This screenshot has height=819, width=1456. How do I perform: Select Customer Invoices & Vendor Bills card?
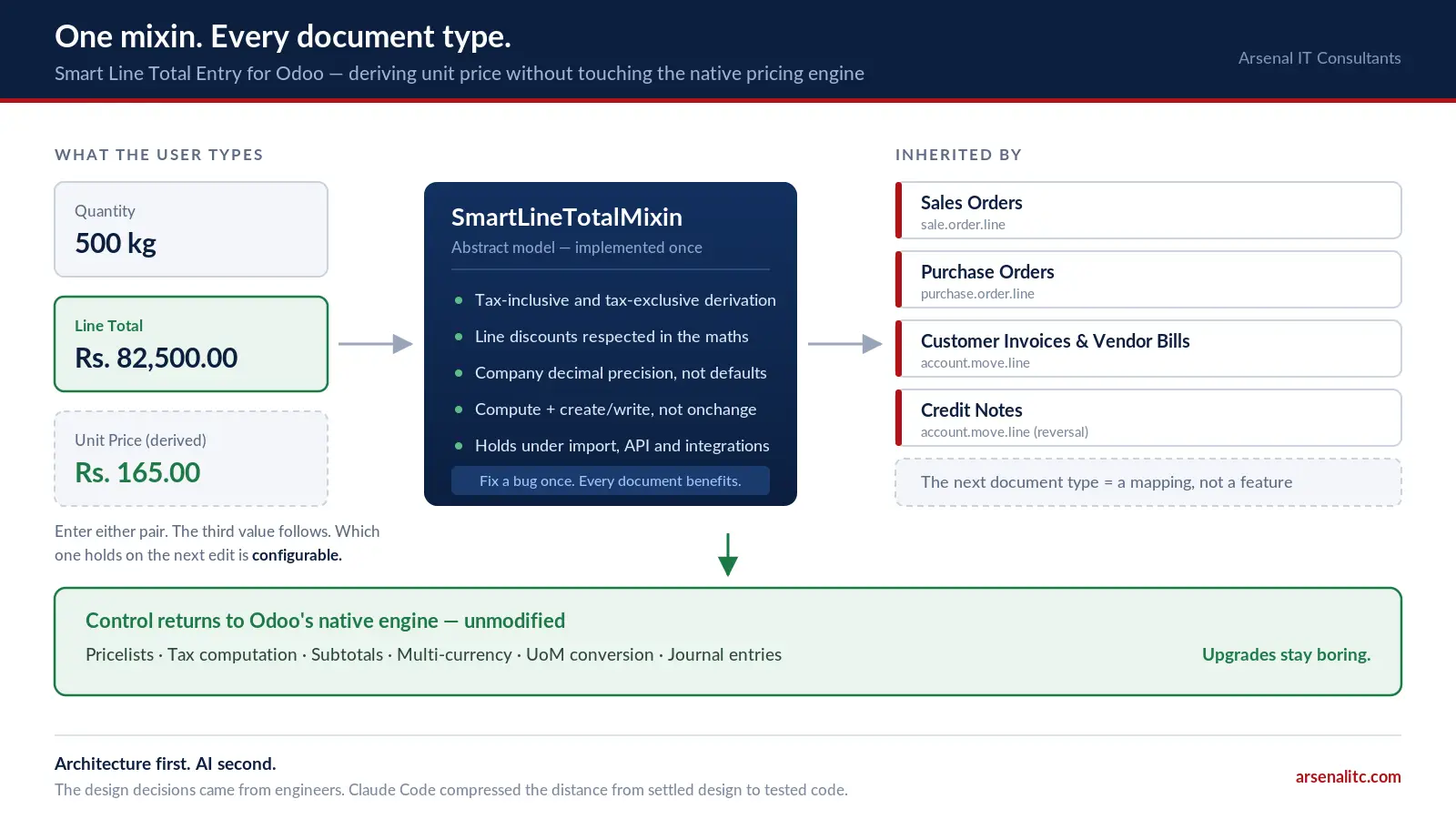click(1148, 349)
